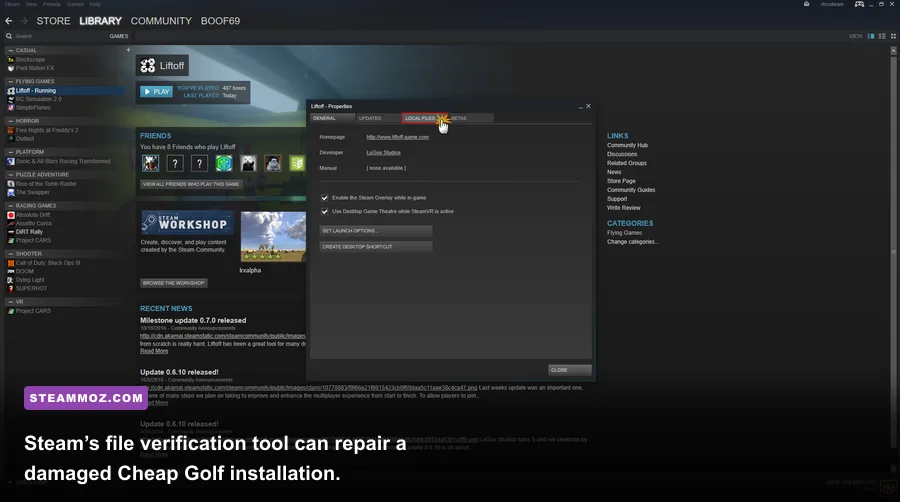Click the library search field
This screenshot has height=502, width=900.
point(57,36)
